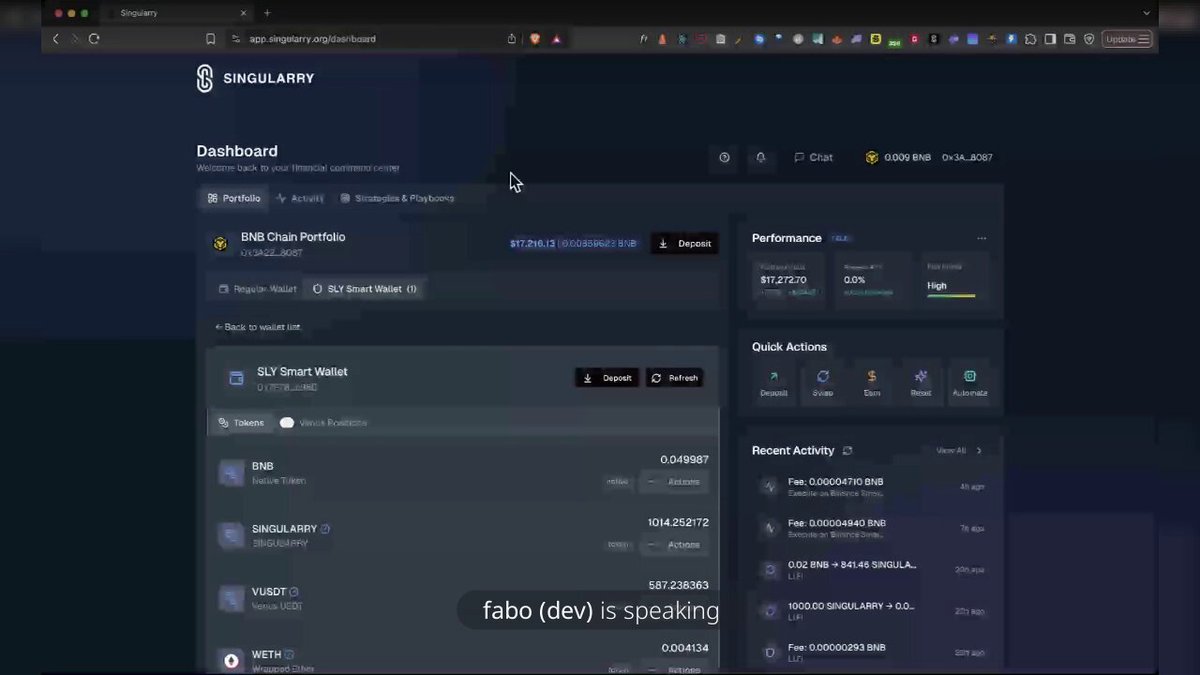The image size is (1200, 675).
Task: Open Strategies & Playbooks tab
Action: click(397, 198)
